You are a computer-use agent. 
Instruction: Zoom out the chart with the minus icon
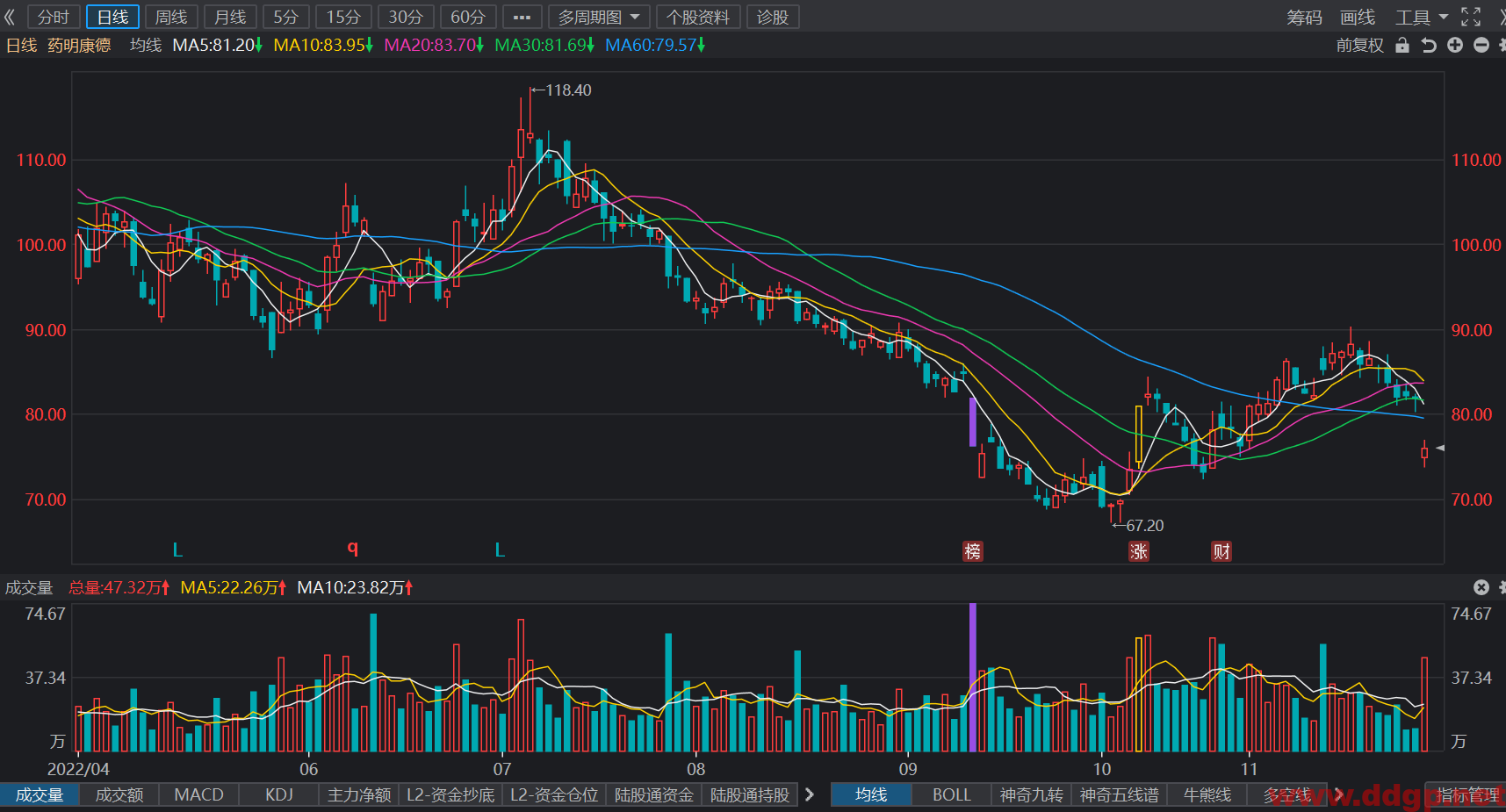coord(1481,46)
